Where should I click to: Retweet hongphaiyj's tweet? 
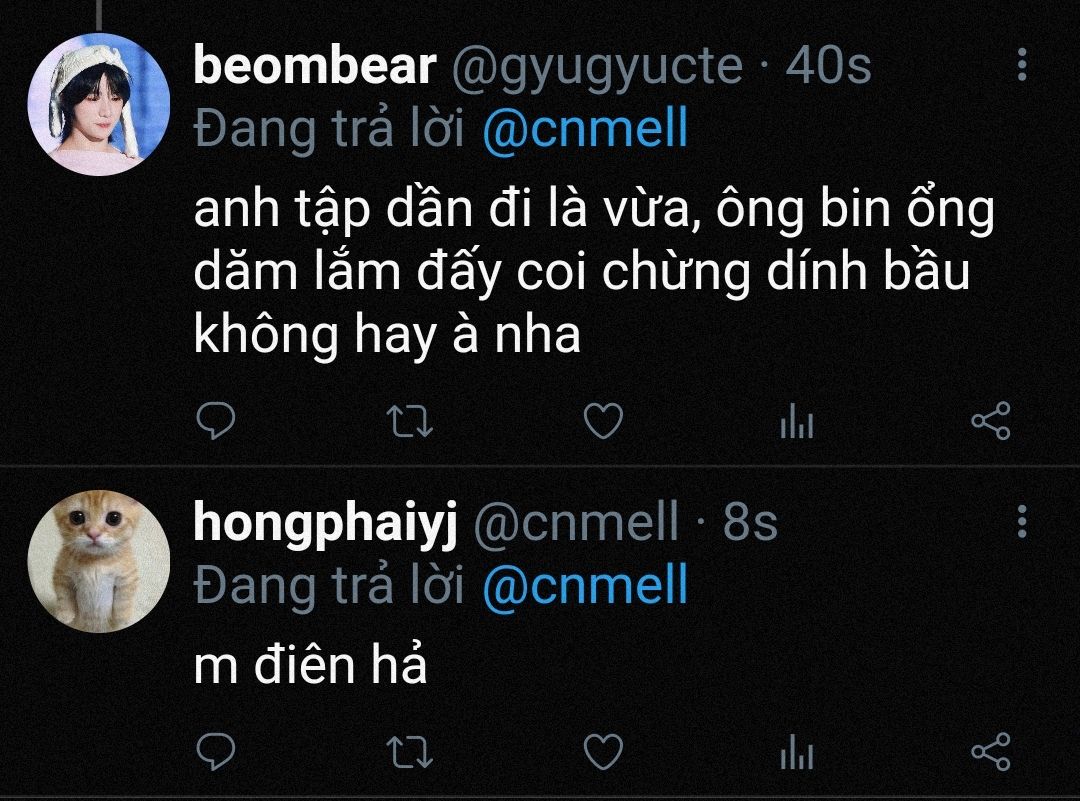[x=410, y=752]
